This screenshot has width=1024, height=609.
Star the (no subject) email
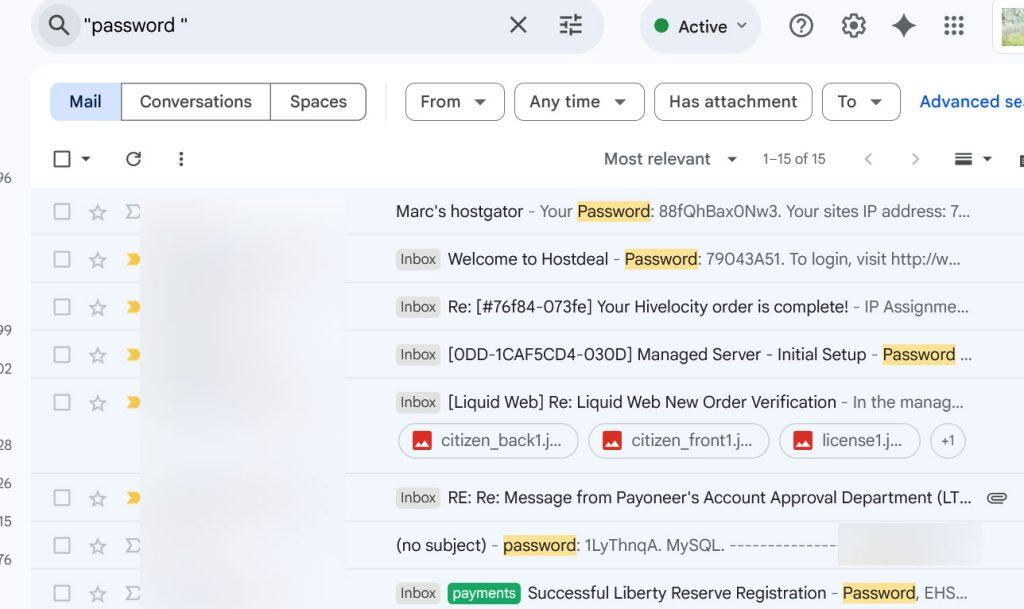coord(98,546)
